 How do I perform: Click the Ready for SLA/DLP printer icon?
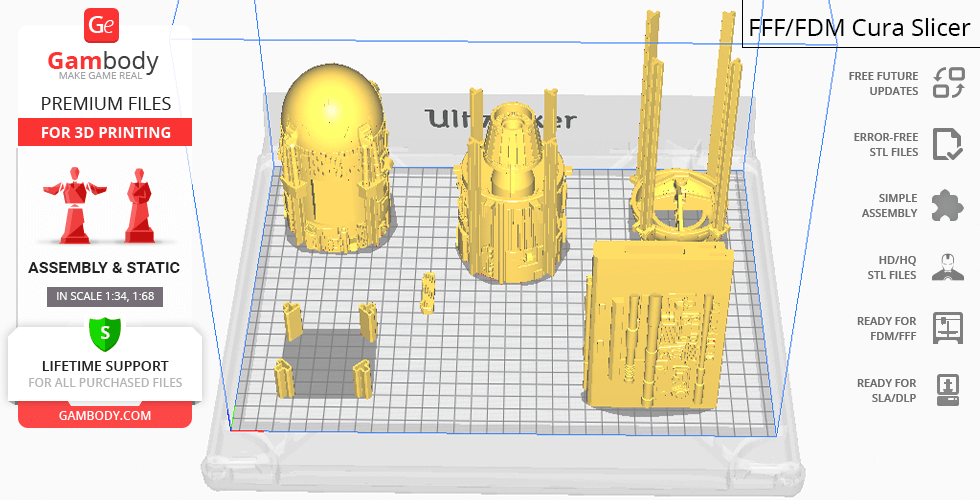pyautogui.click(x=947, y=388)
